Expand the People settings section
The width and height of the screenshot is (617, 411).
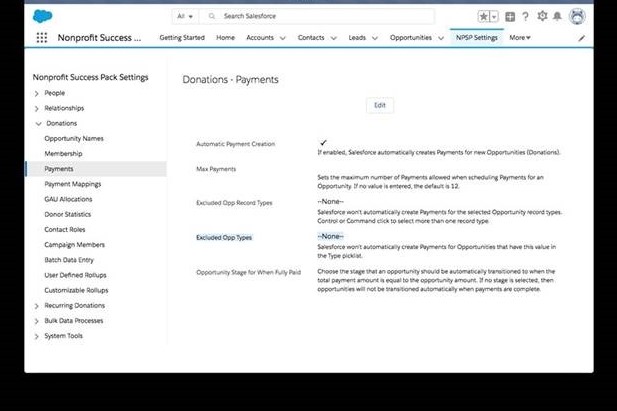(x=37, y=93)
